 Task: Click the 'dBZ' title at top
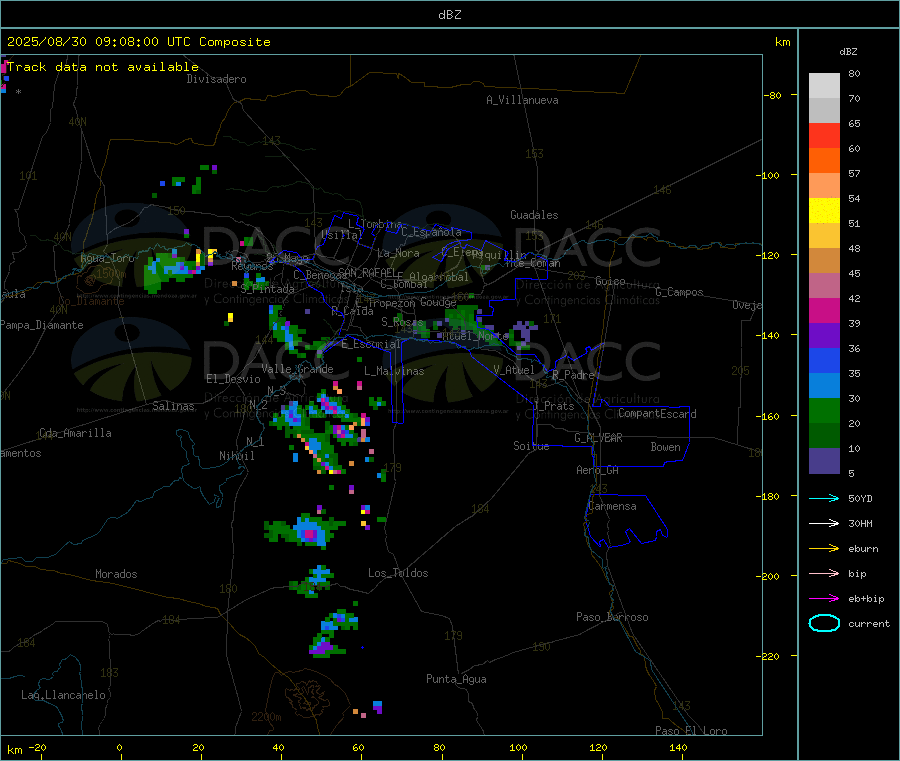(449, 15)
